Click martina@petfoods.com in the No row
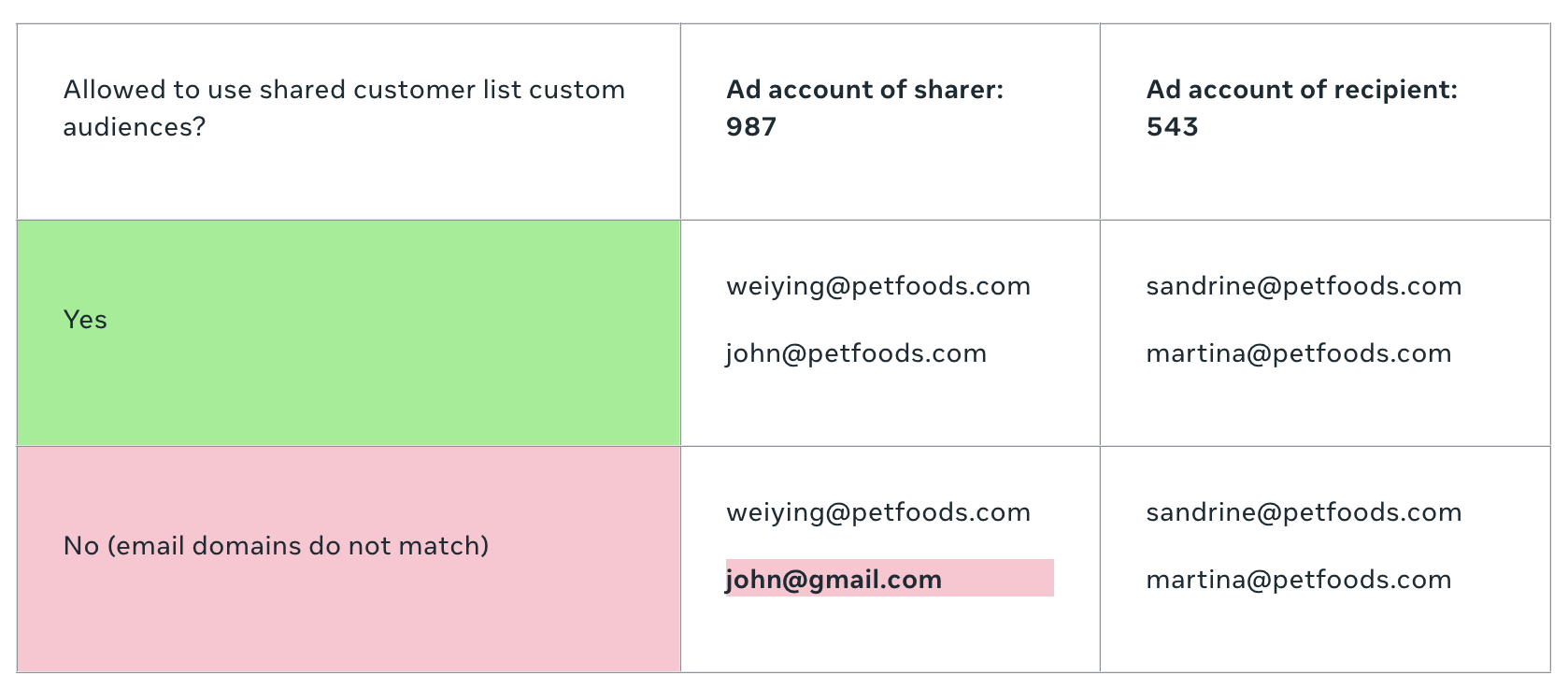The height and width of the screenshot is (690, 1568). [x=1299, y=580]
